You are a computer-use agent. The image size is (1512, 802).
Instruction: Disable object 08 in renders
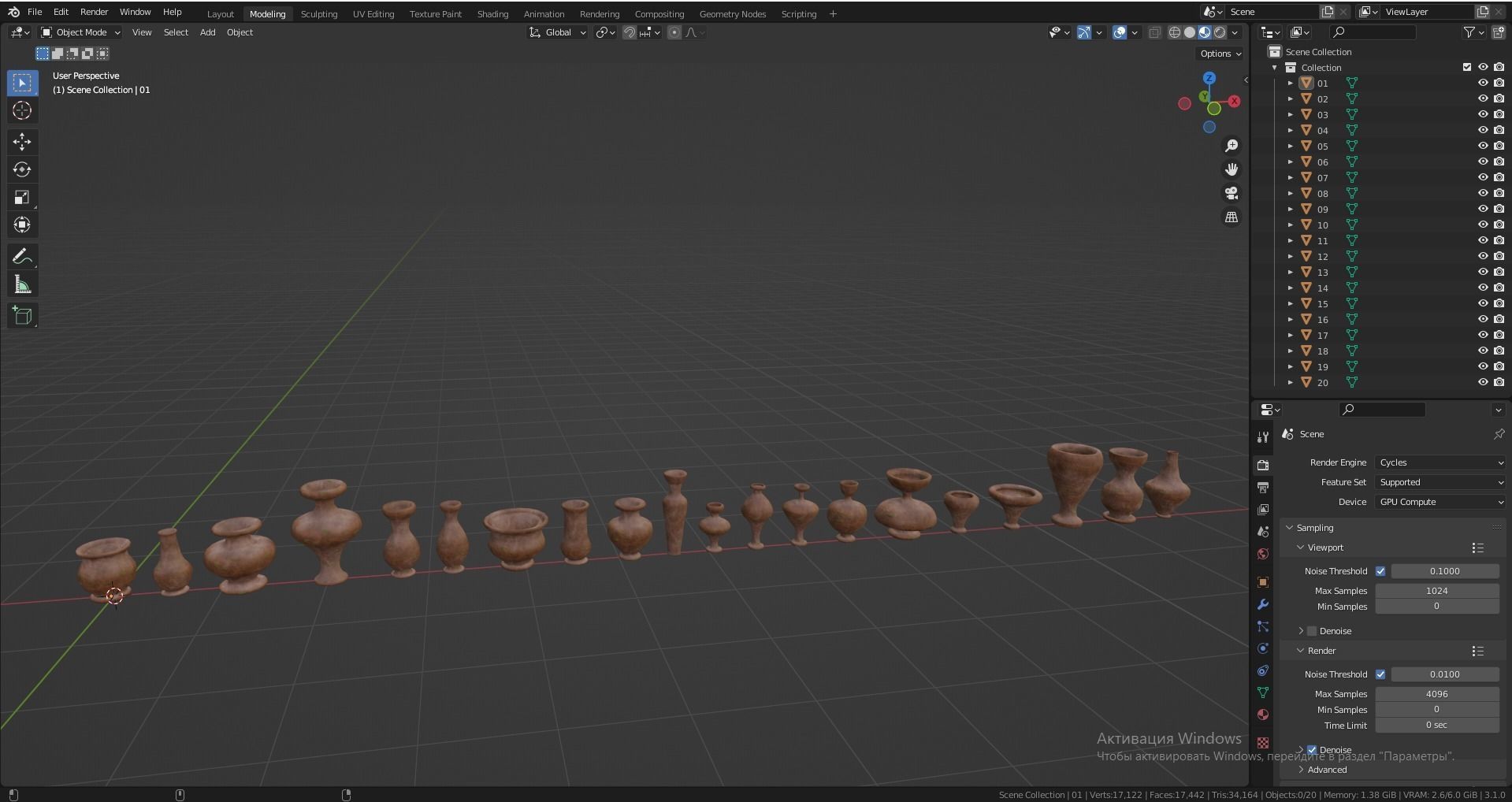pyautogui.click(x=1499, y=193)
